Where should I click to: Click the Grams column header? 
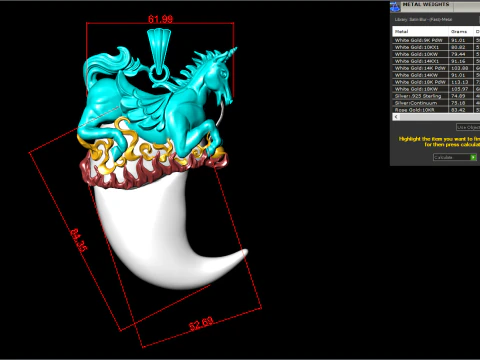pyautogui.click(x=461, y=31)
